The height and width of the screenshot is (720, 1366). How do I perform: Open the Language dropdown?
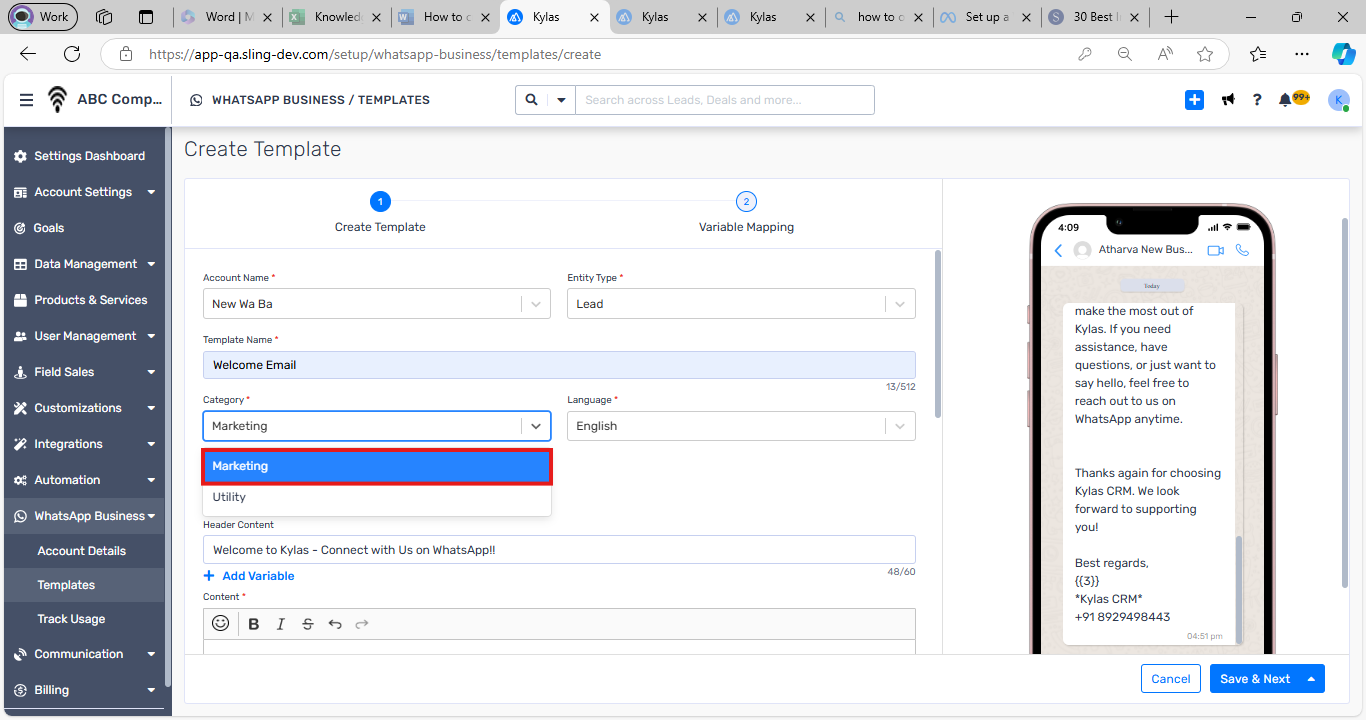pyautogui.click(x=741, y=426)
